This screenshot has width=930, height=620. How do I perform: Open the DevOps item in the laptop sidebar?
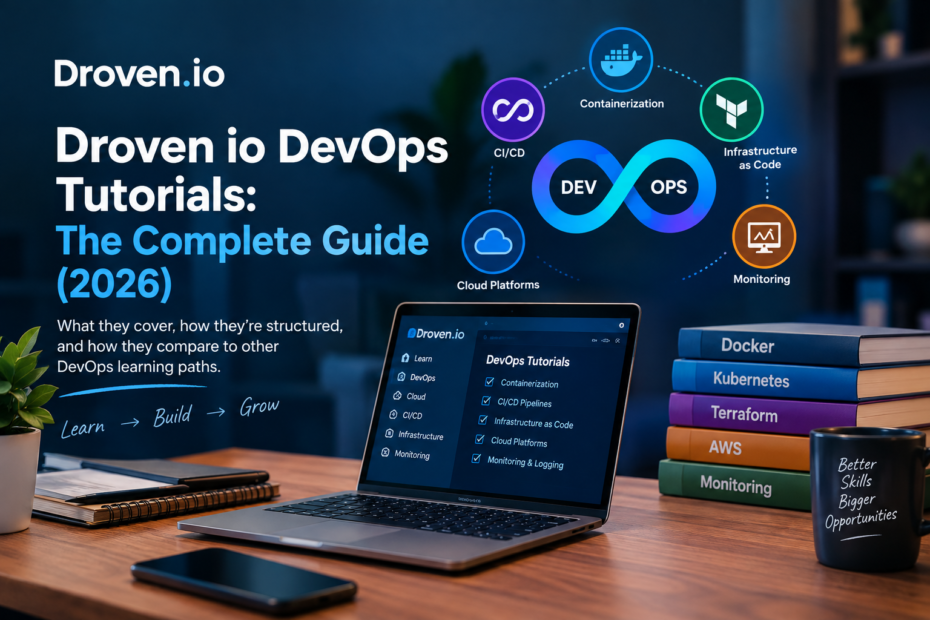point(416,377)
